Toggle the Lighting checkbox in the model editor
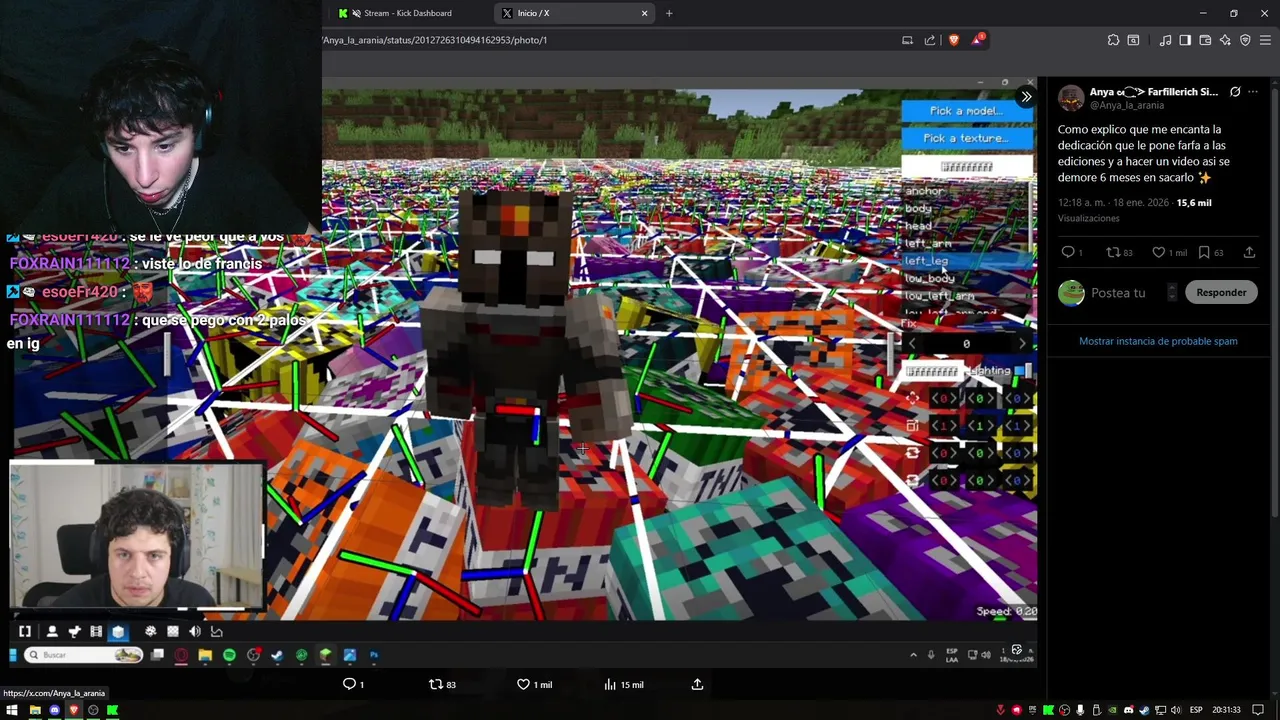The width and height of the screenshot is (1280, 720). coord(1023,370)
